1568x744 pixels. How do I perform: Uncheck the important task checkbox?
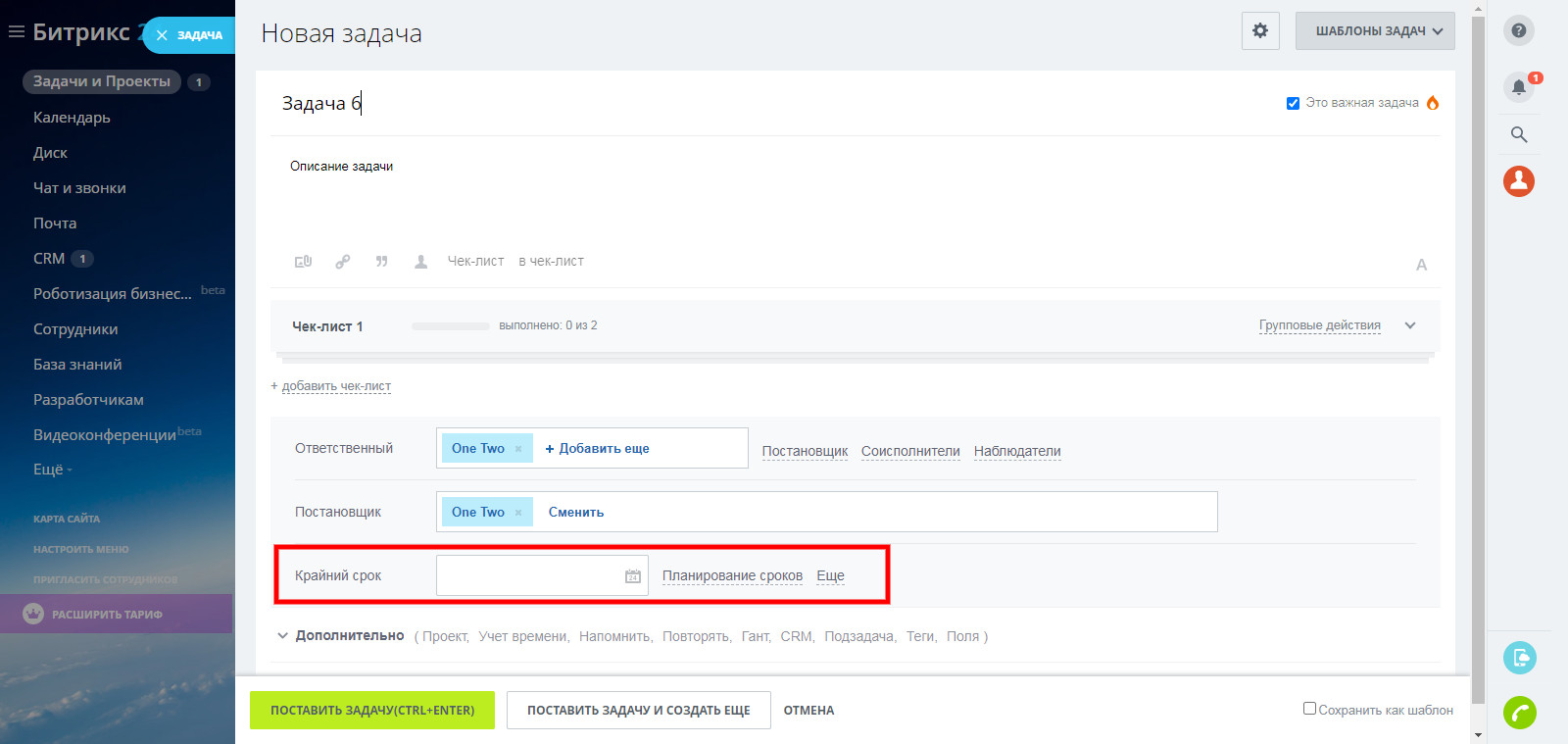(1293, 103)
